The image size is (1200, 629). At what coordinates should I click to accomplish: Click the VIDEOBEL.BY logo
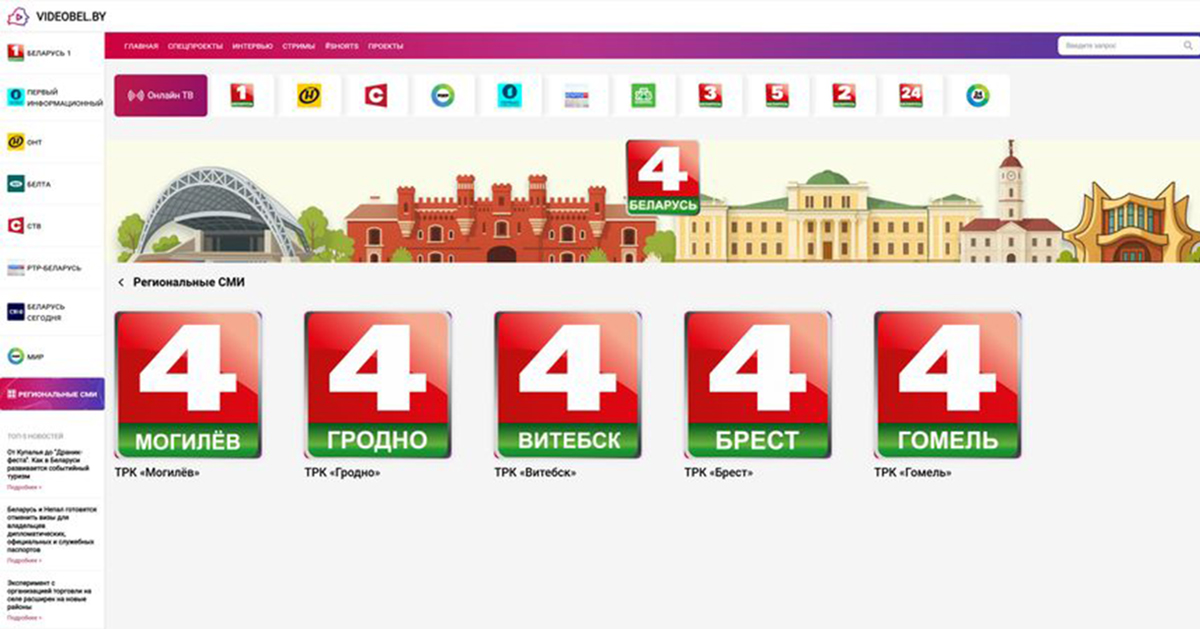(55, 16)
